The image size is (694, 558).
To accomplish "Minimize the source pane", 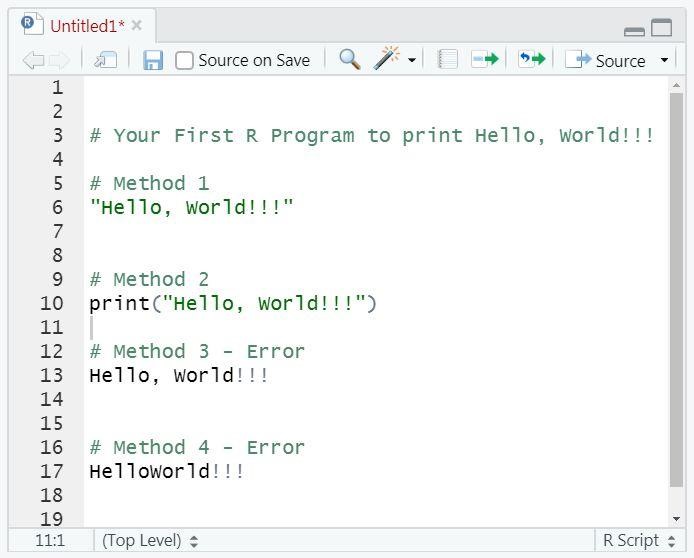I will coord(634,31).
